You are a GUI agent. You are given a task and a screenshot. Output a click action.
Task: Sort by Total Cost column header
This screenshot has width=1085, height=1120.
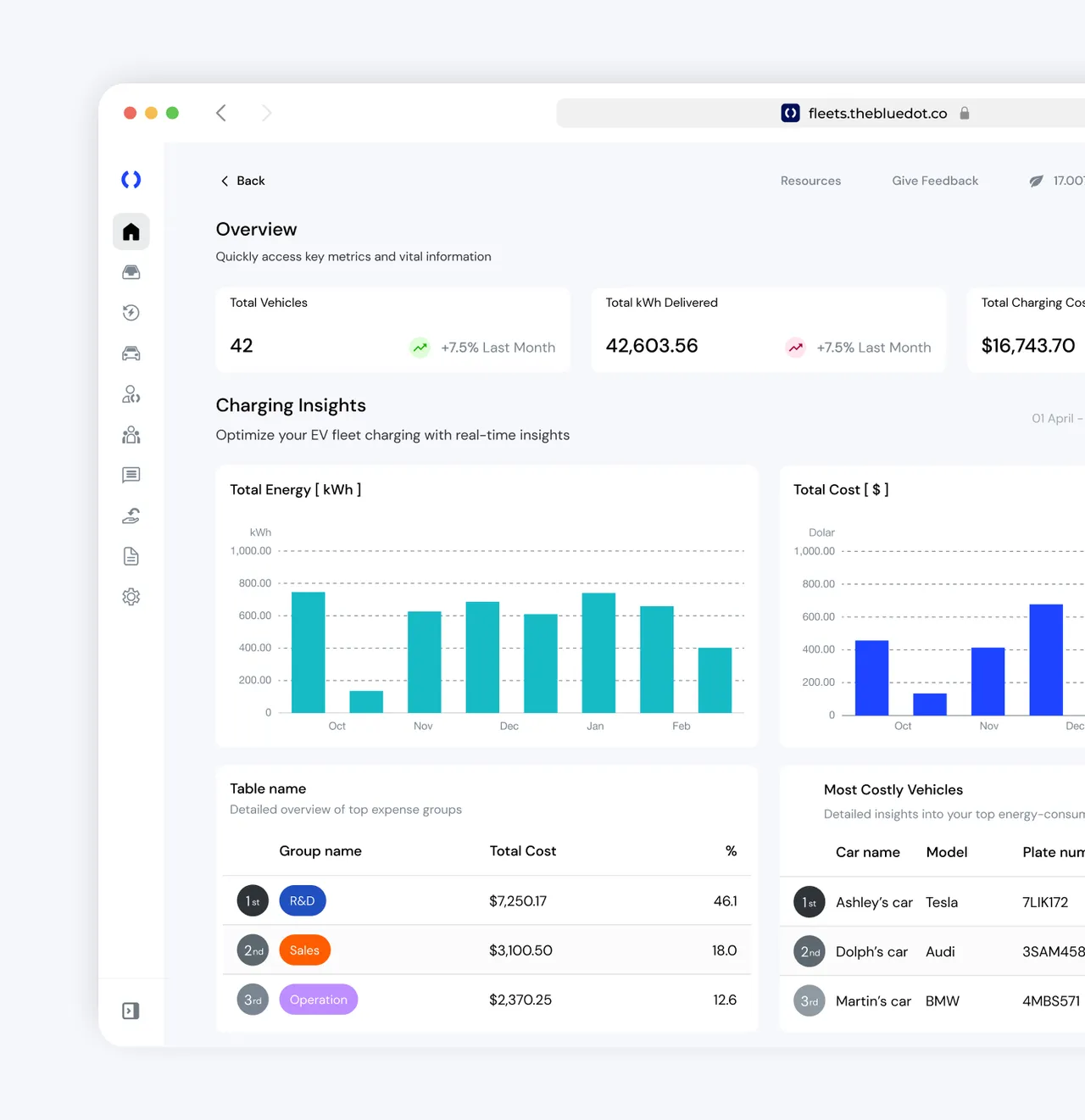[523, 850]
